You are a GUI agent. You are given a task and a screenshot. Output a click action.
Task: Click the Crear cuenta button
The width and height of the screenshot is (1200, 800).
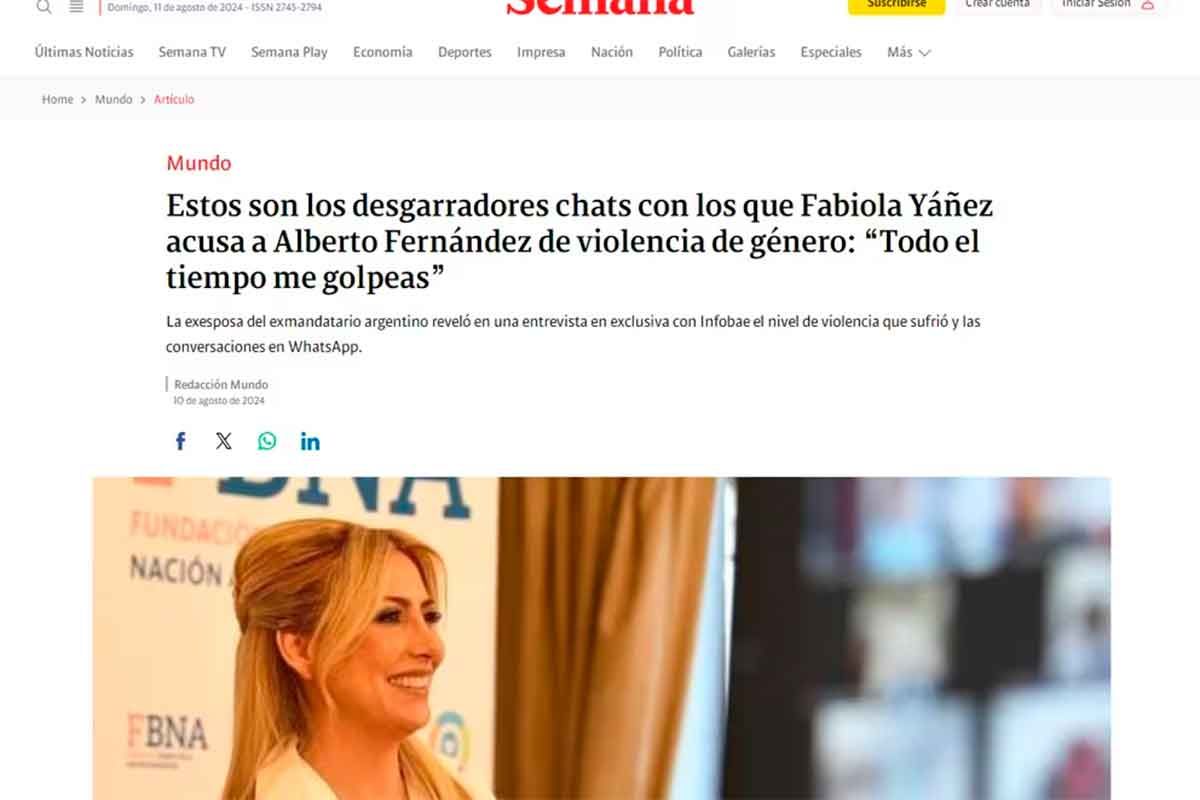click(x=997, y=5)
